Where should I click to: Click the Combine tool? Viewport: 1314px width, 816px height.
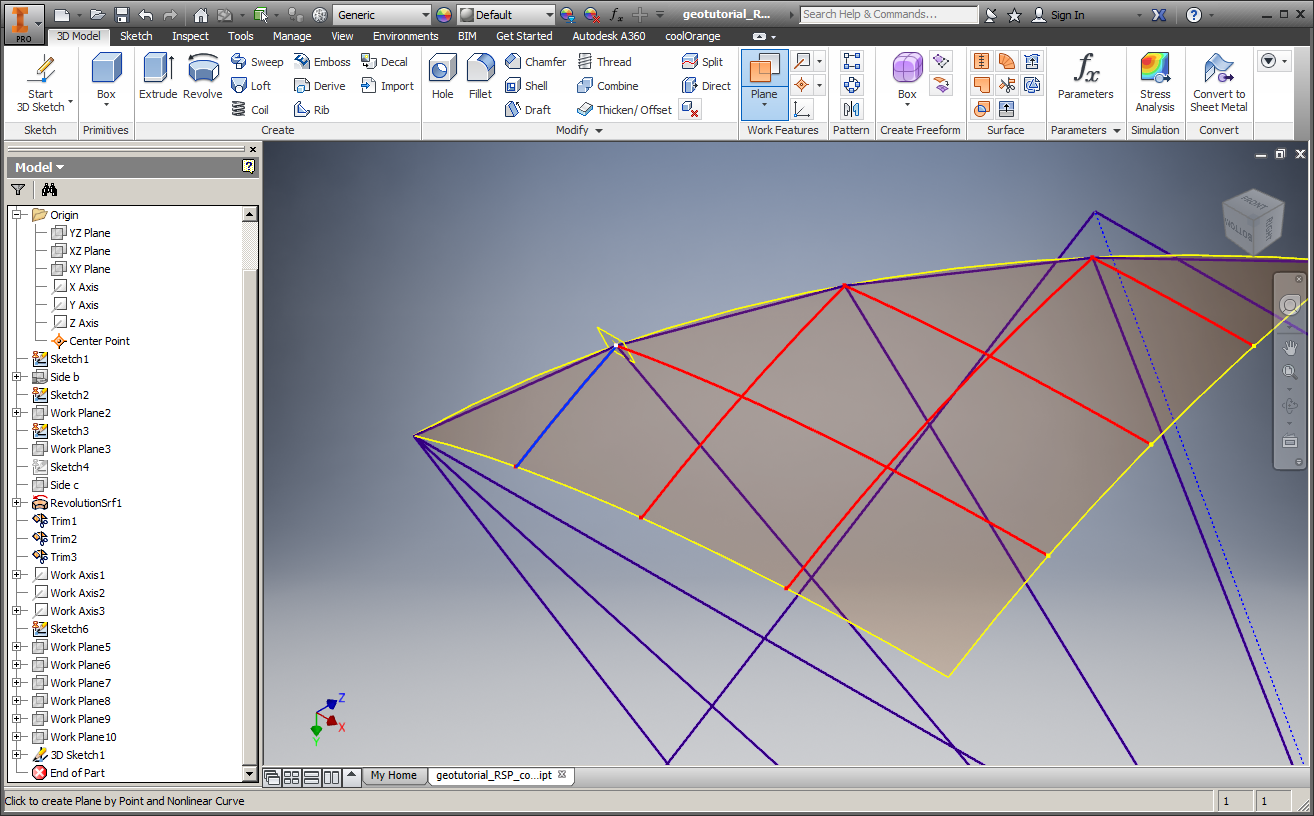click(607, 86)
